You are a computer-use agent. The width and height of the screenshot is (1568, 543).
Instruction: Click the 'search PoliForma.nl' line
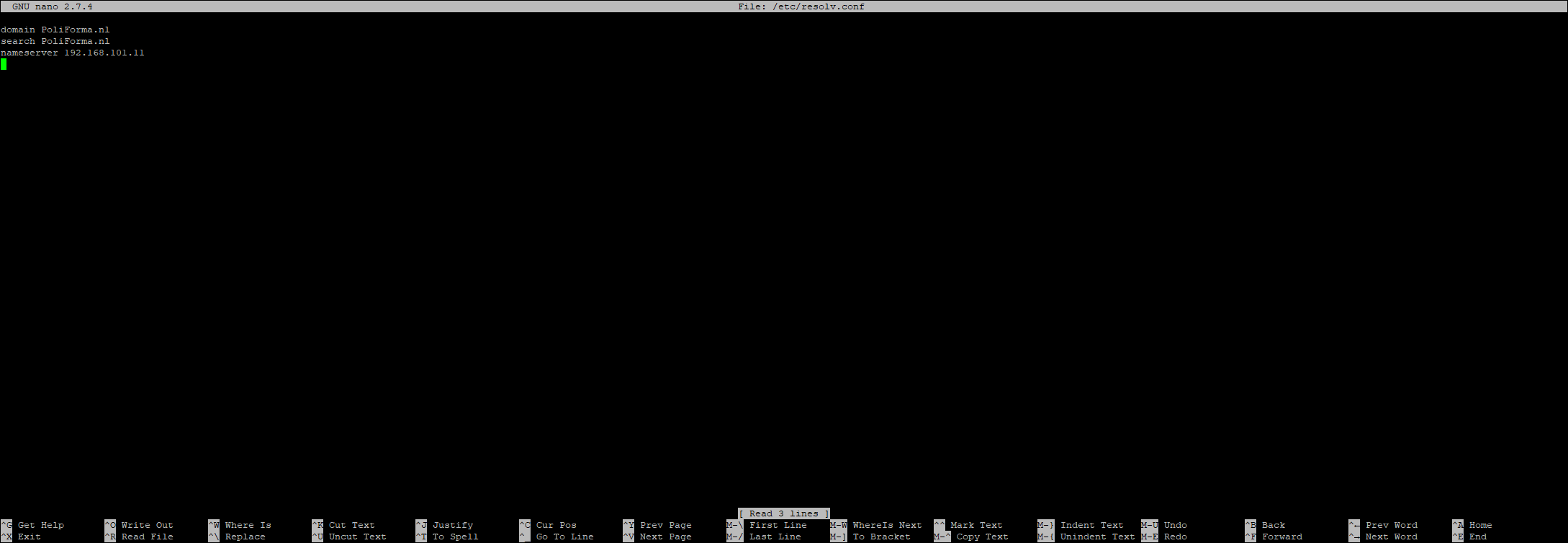[x=55, y=41]
